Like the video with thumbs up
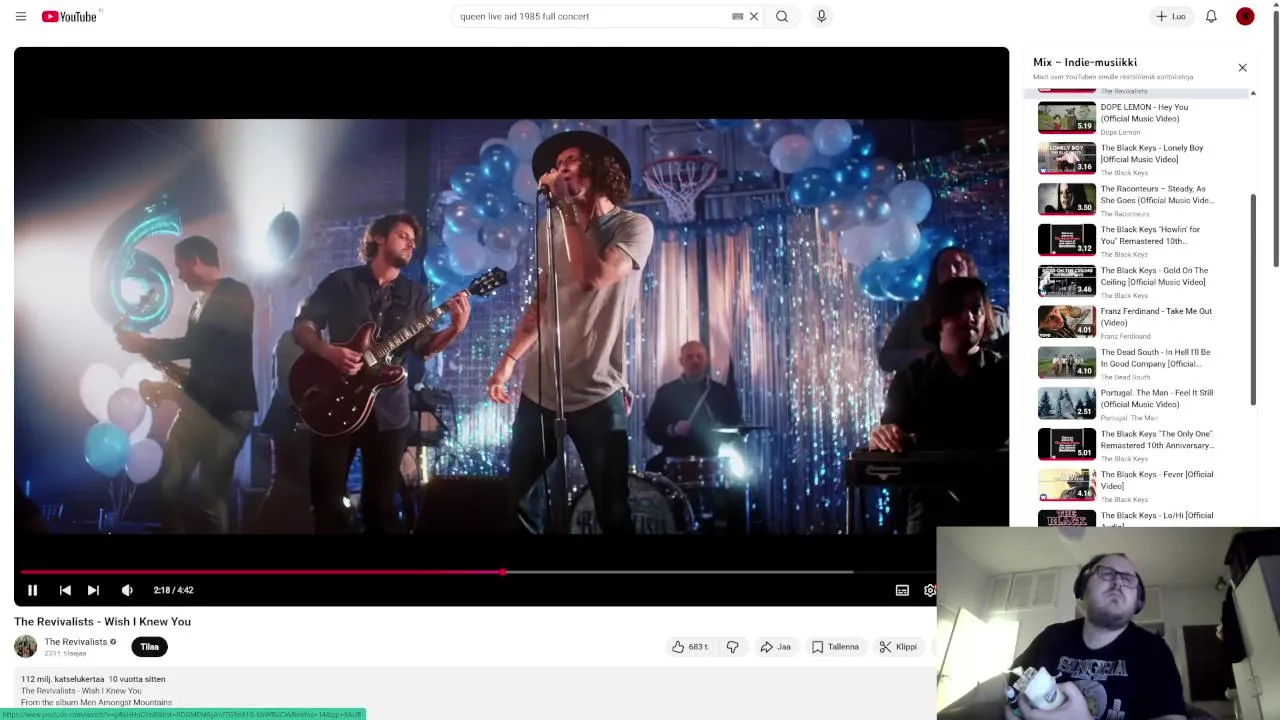1280x720 pixels. pos(690,647)
